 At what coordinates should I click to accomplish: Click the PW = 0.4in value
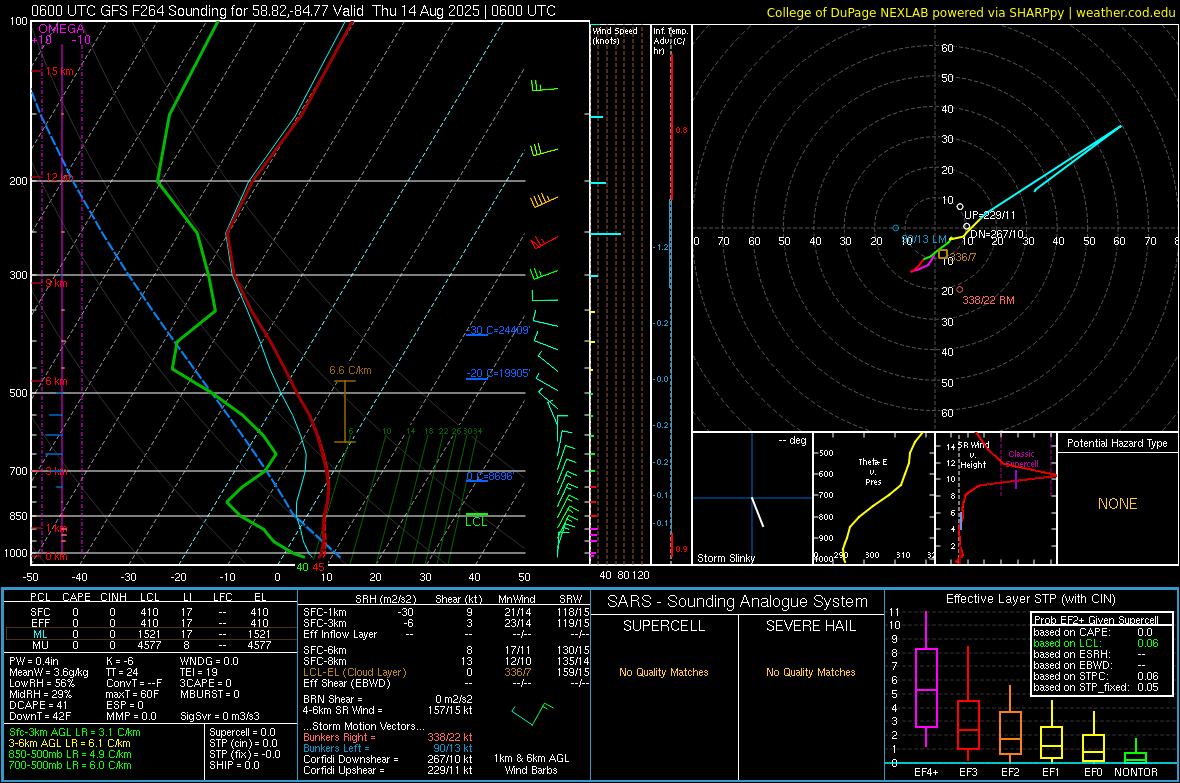coord(34,661)
